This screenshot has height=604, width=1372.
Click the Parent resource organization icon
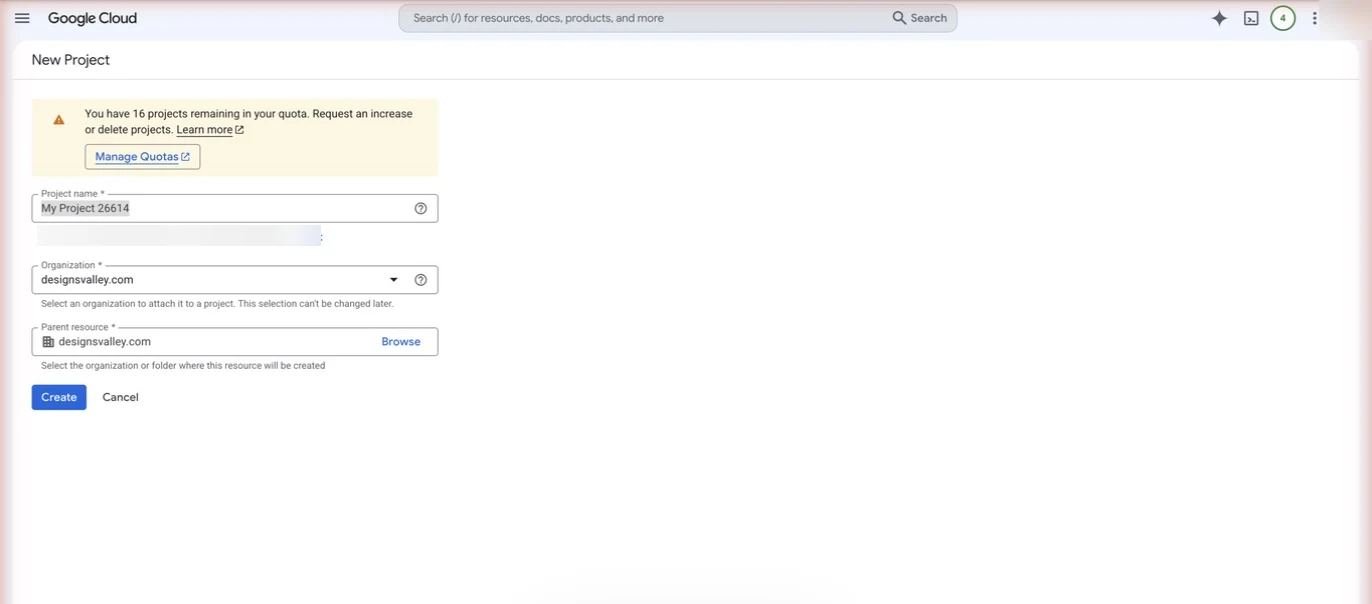click(48, 342)
